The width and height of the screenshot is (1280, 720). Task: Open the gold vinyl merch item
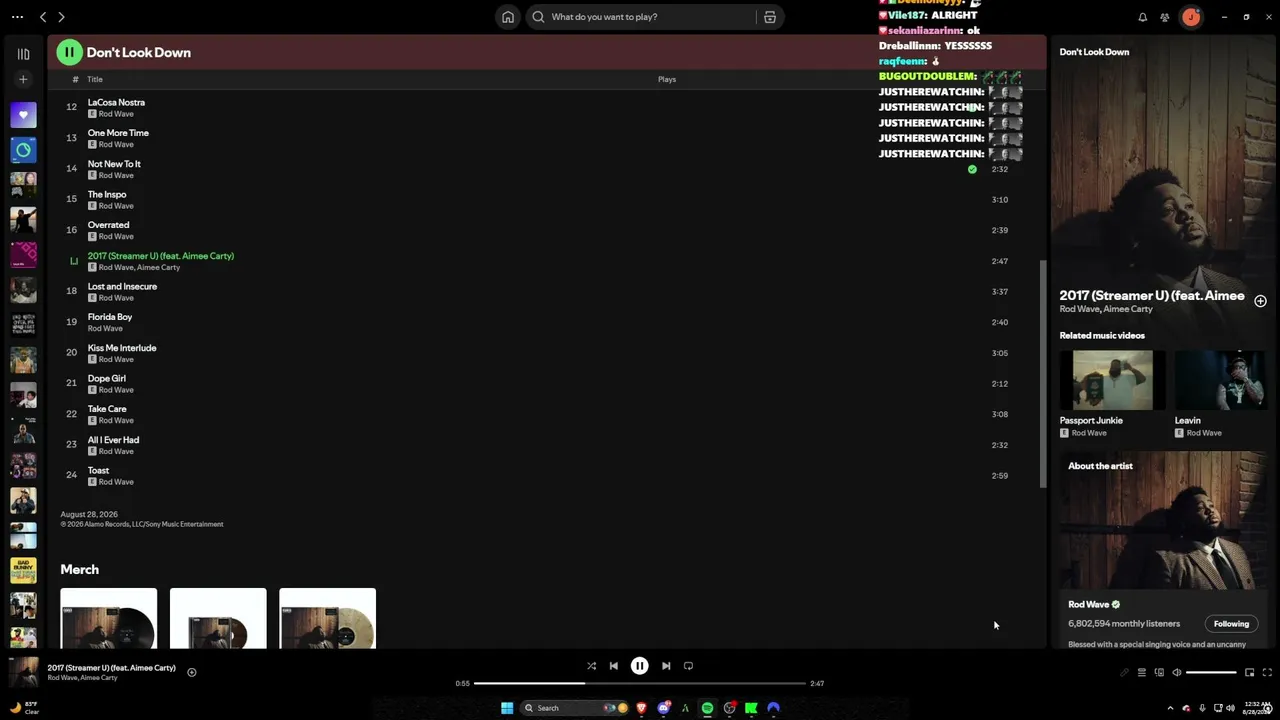(x=327, y=618)
